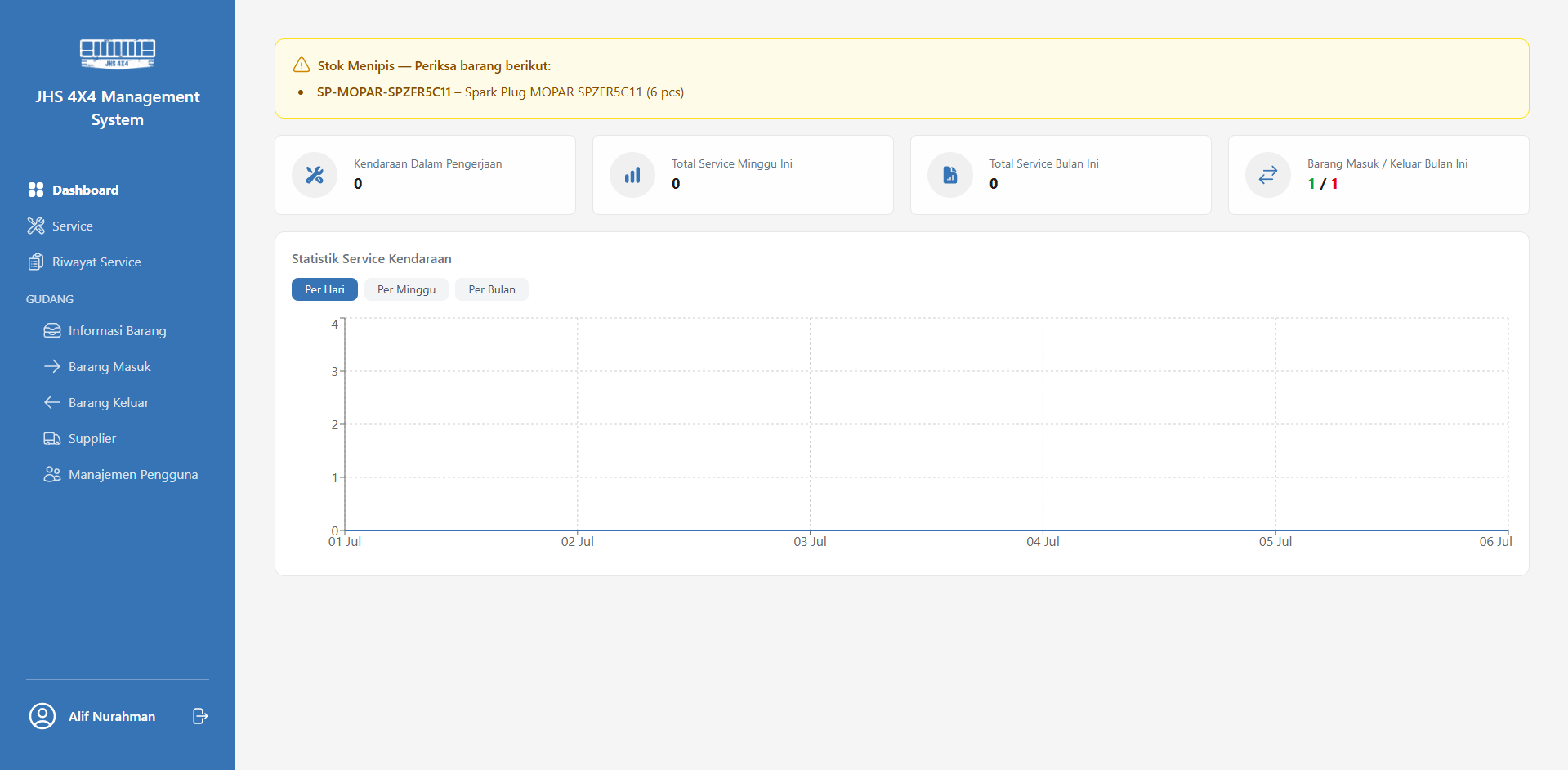Click the Manajemen Pengguna users icon
The width and height of the screenshot is (1568, 770).
[x=52, y=474]
